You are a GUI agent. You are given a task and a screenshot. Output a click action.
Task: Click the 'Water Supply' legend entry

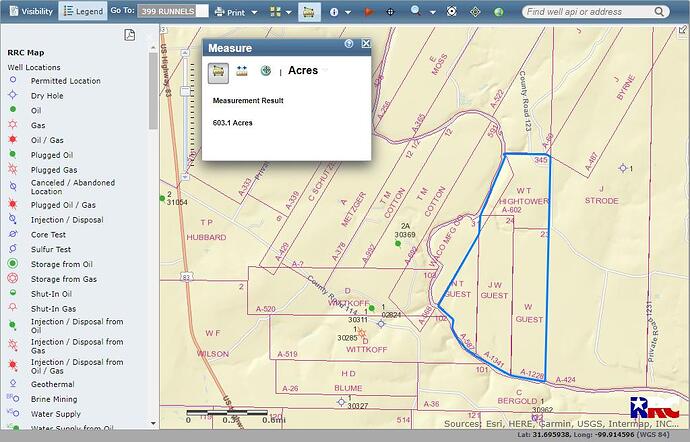(x=55, y=414)
